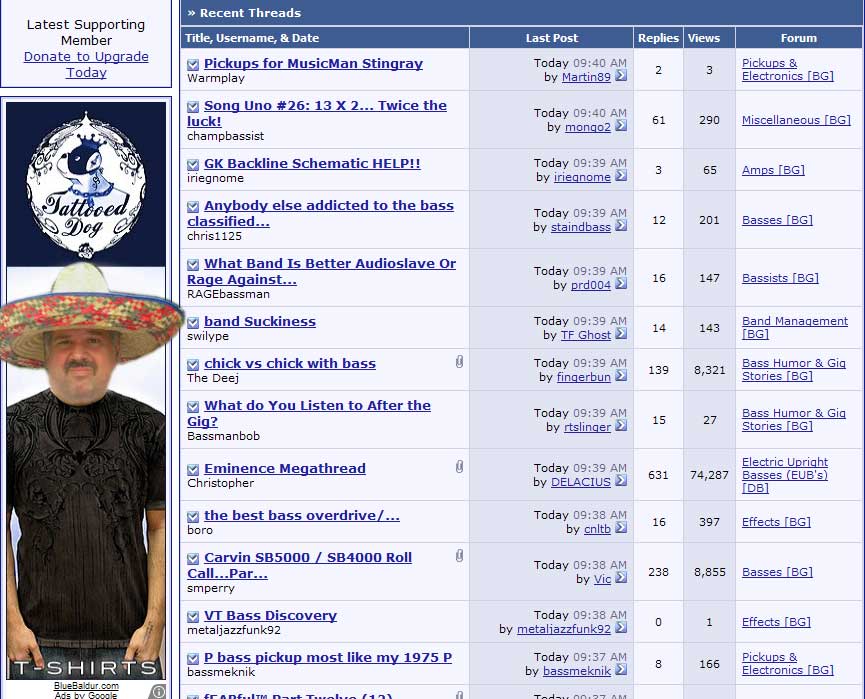Open band Suckiness thread

(260, 321)
